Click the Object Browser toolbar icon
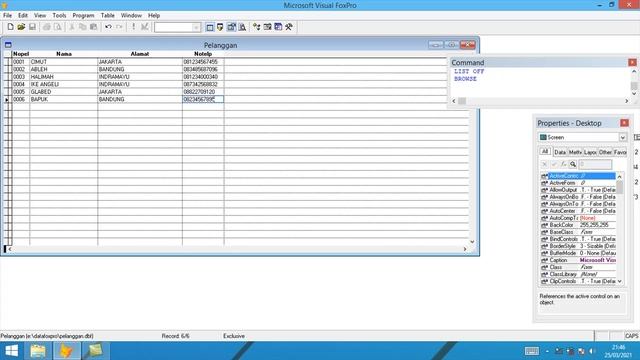This screenshot has height=360, width=640. click(x=267, y=27)
